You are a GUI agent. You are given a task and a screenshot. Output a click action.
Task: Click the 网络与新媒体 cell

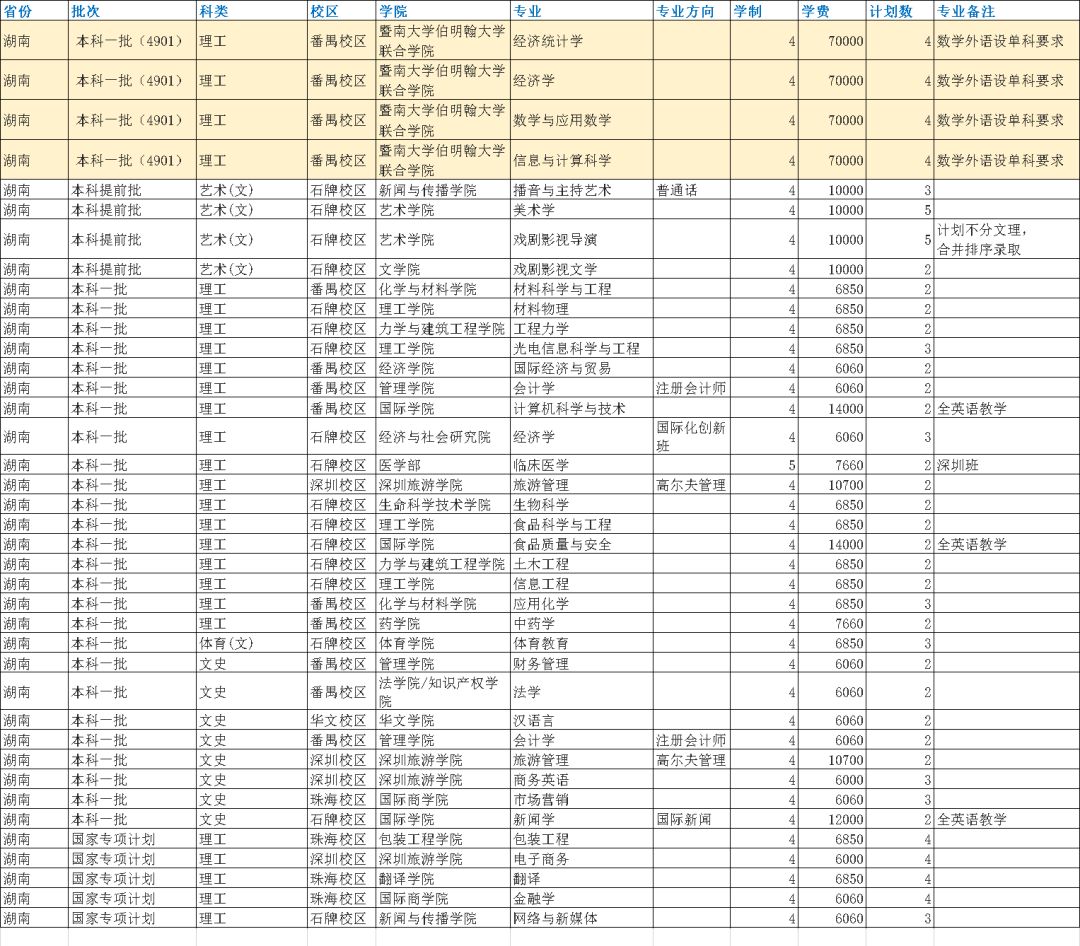pos(581,918)
